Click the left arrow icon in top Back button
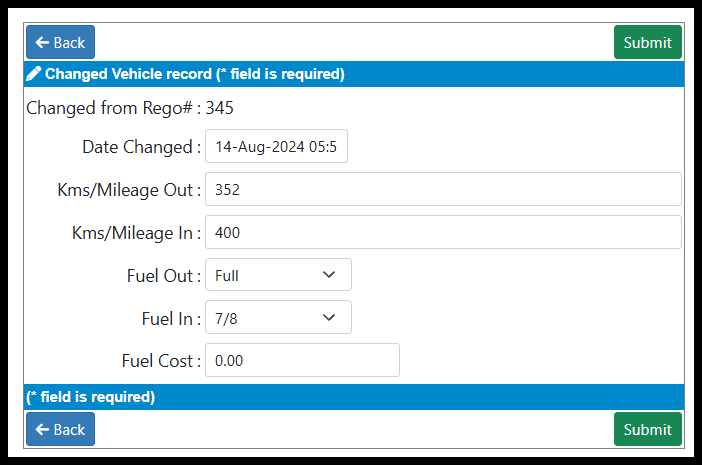This screenshot has width=702, height=465. 42,43
